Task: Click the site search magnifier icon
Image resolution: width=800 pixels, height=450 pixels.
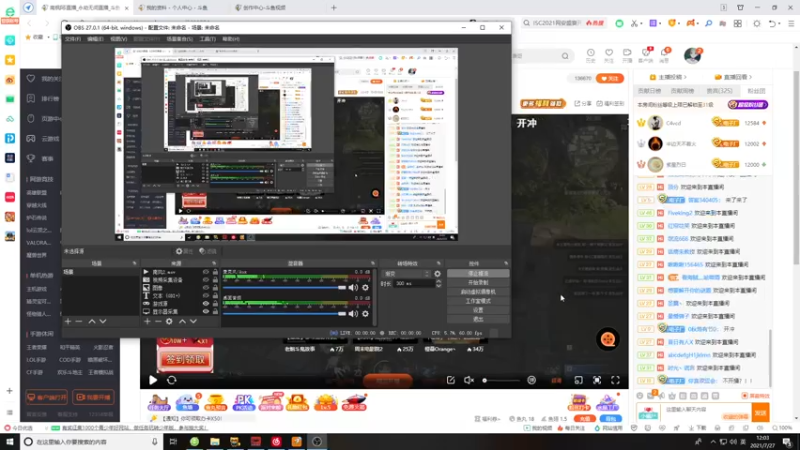Action: click(565, 56)
